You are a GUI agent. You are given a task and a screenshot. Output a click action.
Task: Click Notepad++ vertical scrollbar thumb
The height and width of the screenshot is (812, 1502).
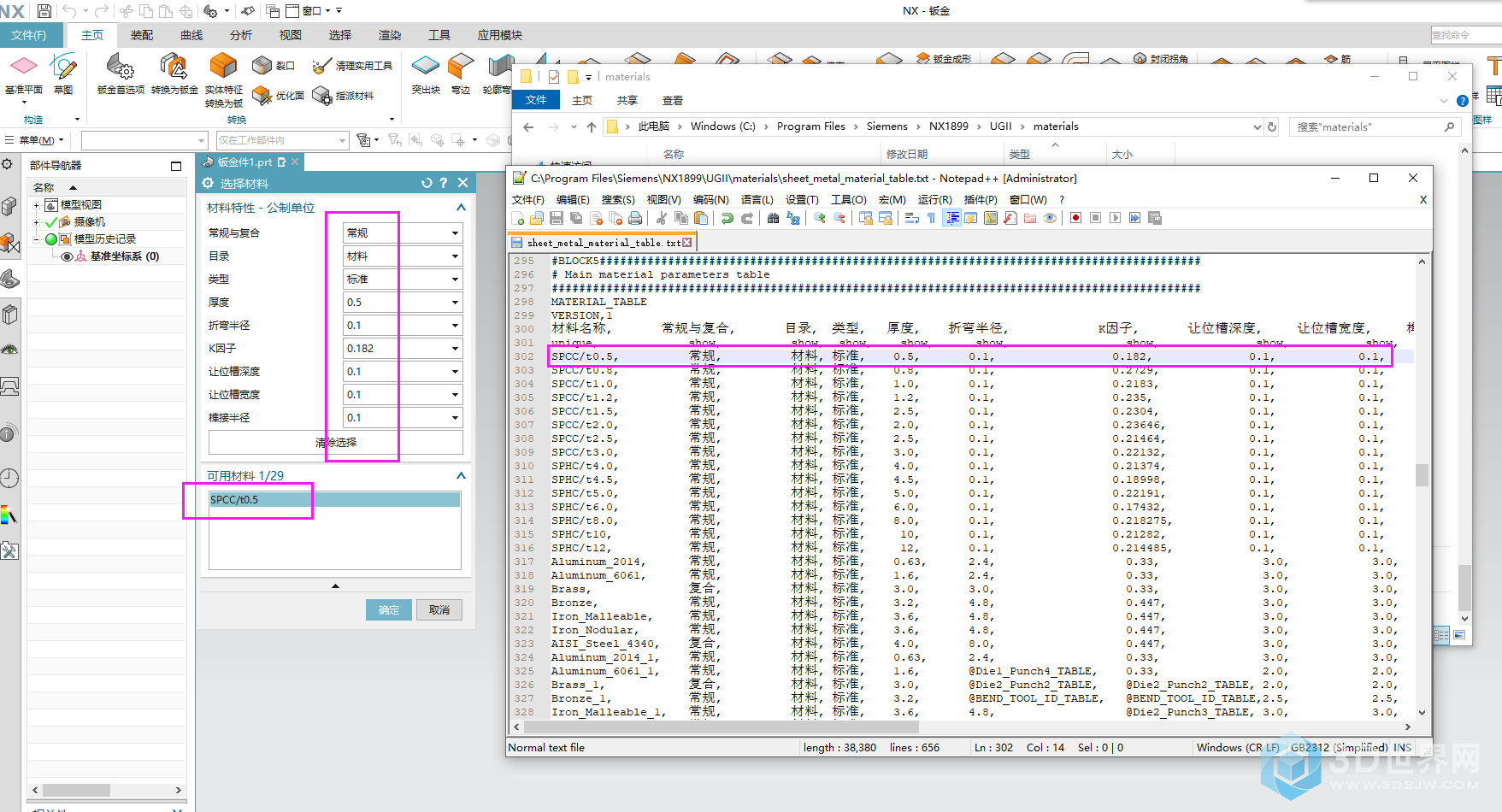(1422, 475)
